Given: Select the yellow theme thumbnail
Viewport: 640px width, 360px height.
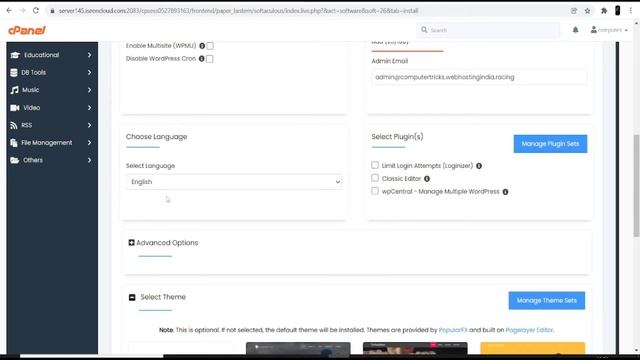Looking at the screenshot, I should click(x=532, y=349).
